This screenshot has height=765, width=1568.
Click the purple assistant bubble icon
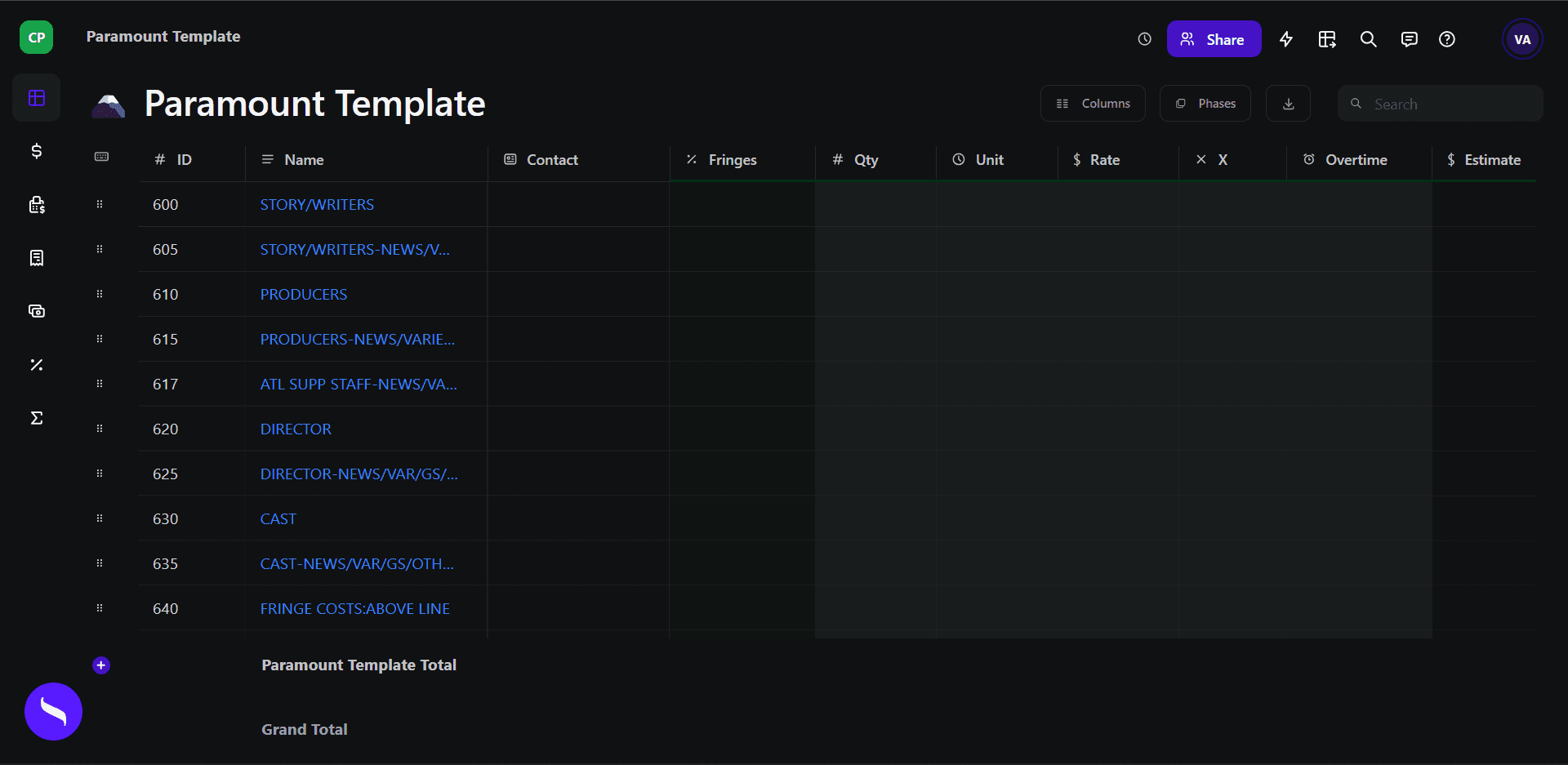(x=53, y=712)
